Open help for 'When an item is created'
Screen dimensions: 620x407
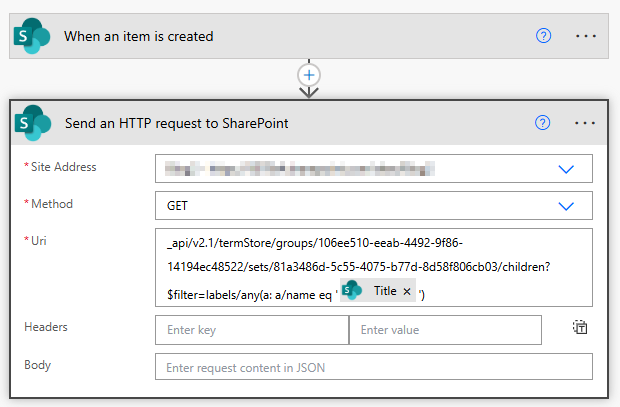coord(543,36)
